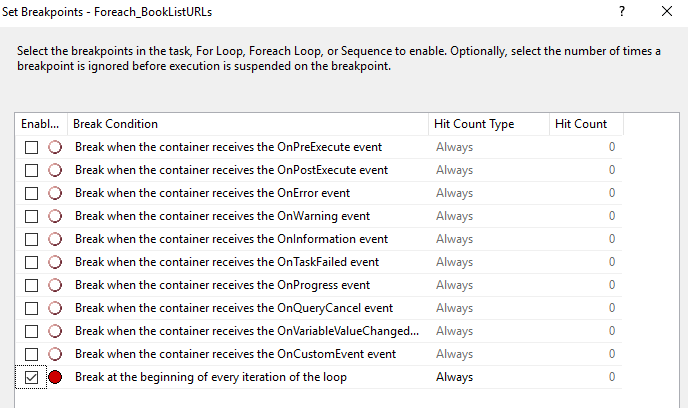This screenshot has height=408, width=688.
Task: Open Hit Count Type for loop iteration row
Action: pyautogui.click(x=489, y=377)
